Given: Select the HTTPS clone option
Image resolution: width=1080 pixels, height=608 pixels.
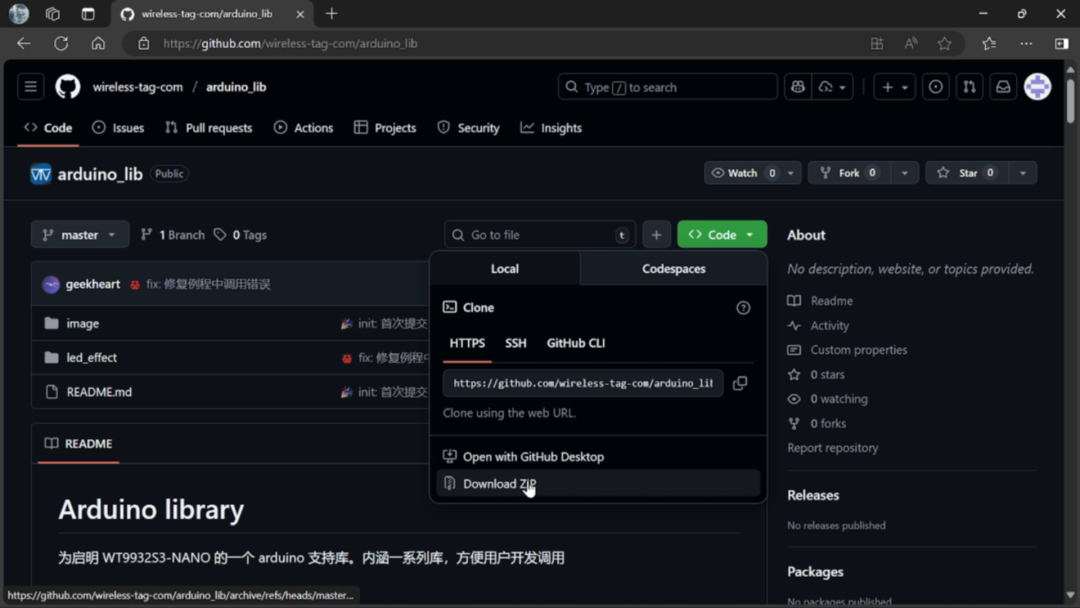Looking at the screenshot, I should 467,343.
